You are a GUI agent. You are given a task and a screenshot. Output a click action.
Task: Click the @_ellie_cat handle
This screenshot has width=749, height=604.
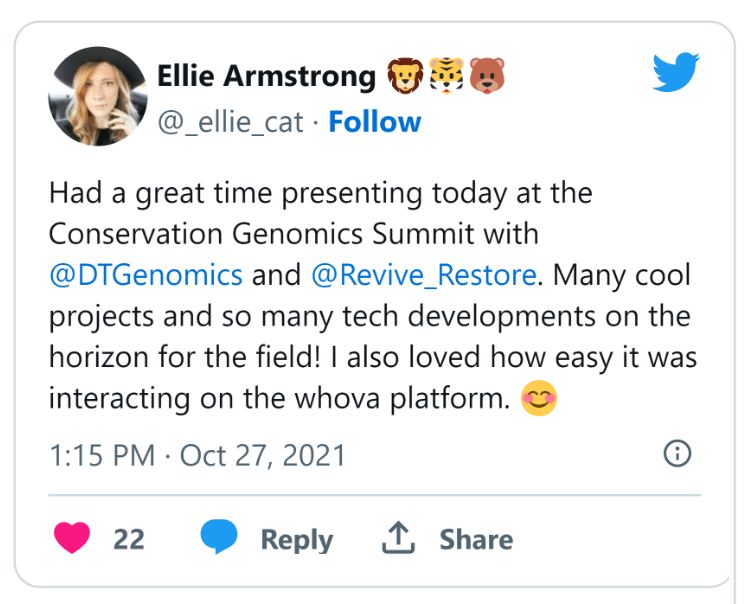[230, 122]
